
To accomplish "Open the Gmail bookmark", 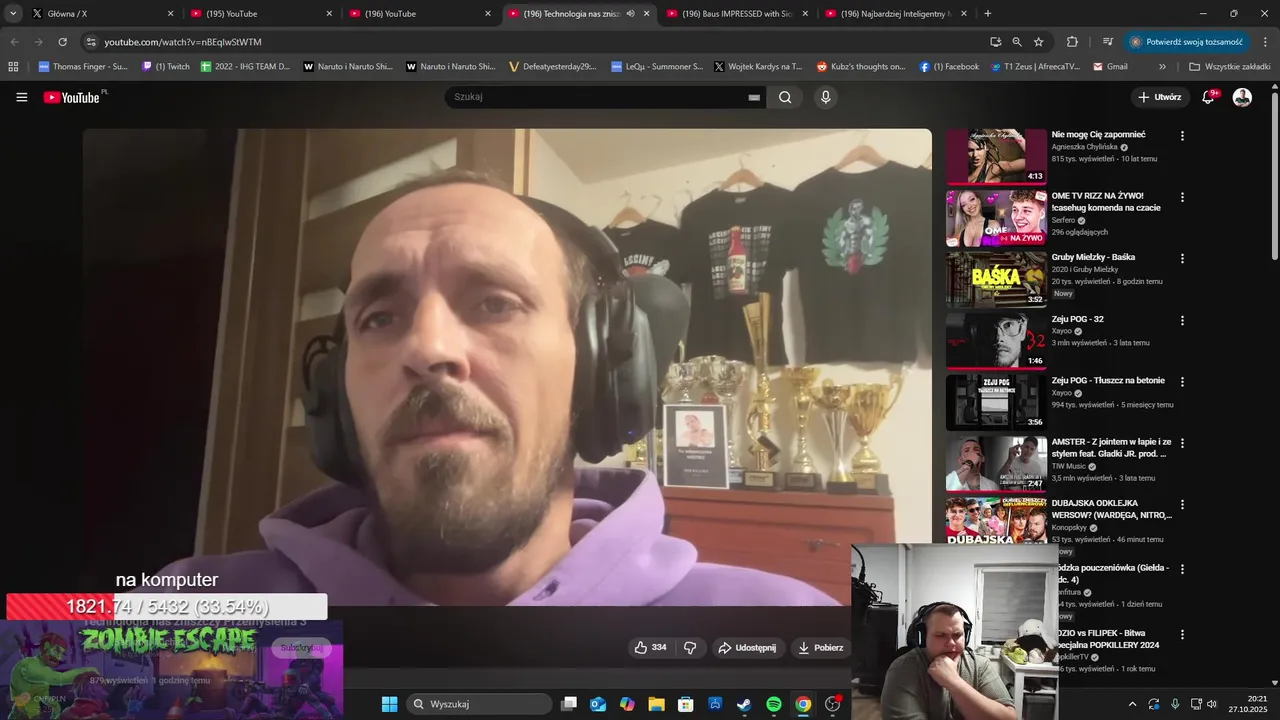I will (1111, 67).
